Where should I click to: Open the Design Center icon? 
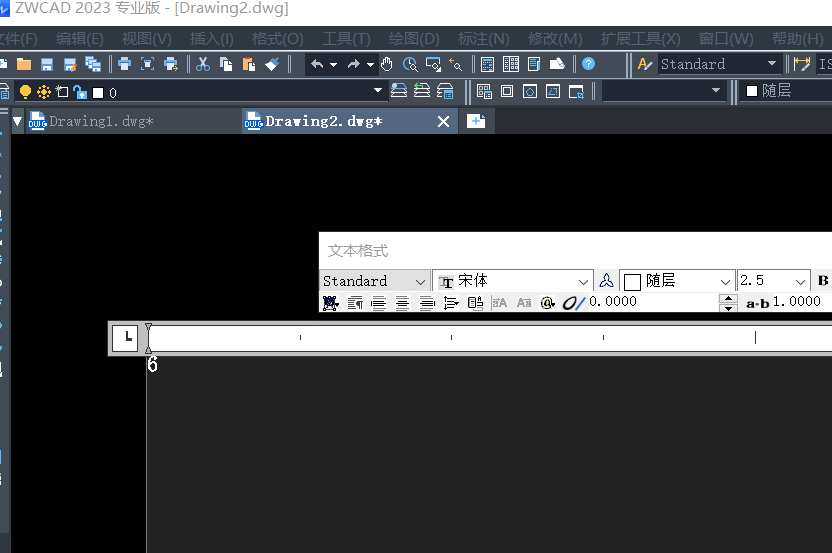click(510, 64)
